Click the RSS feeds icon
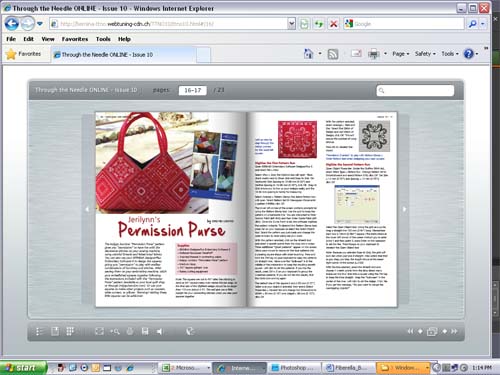 [x=333, y=54]
